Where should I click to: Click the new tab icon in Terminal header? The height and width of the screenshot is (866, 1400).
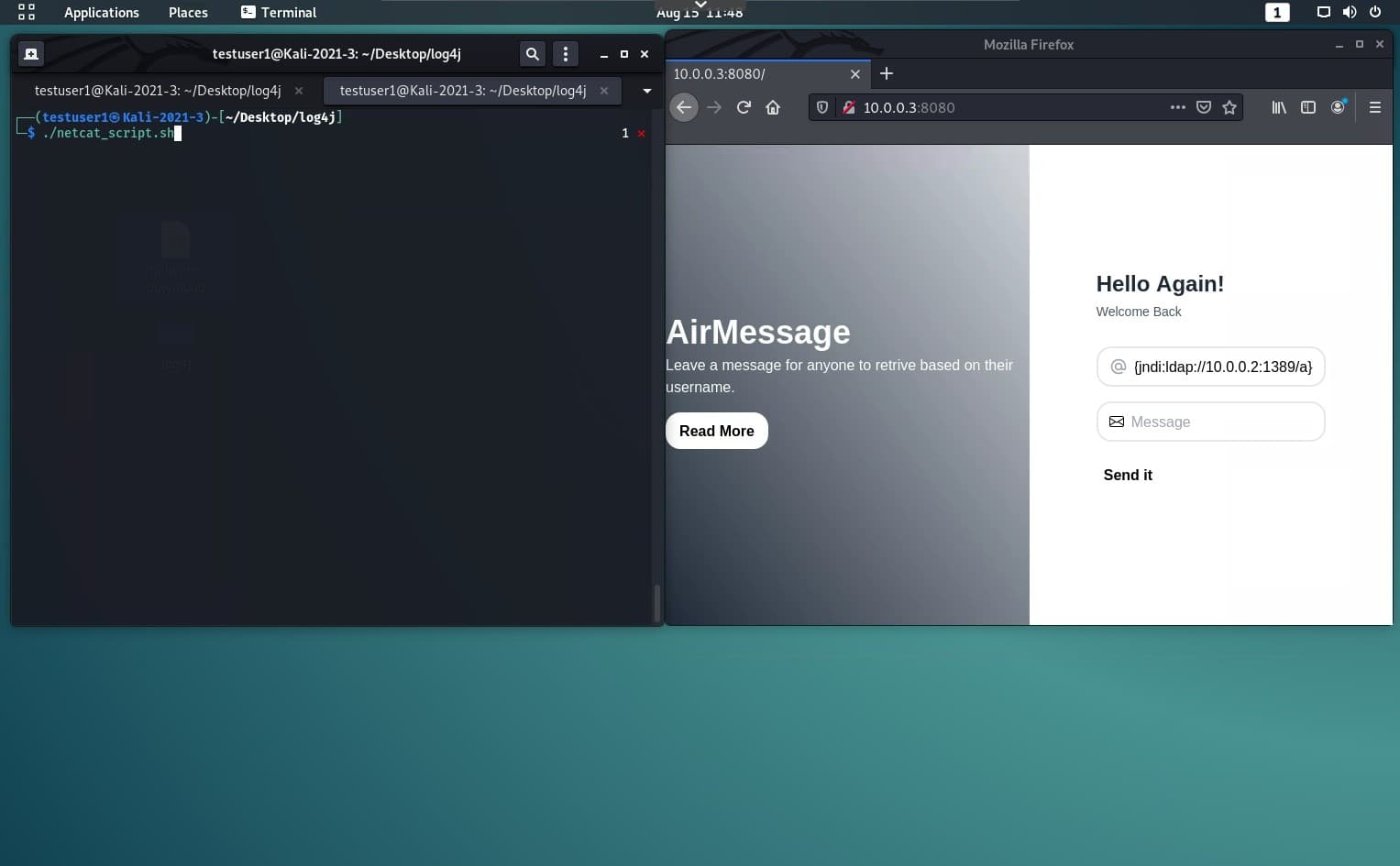[x=30, y=54]
